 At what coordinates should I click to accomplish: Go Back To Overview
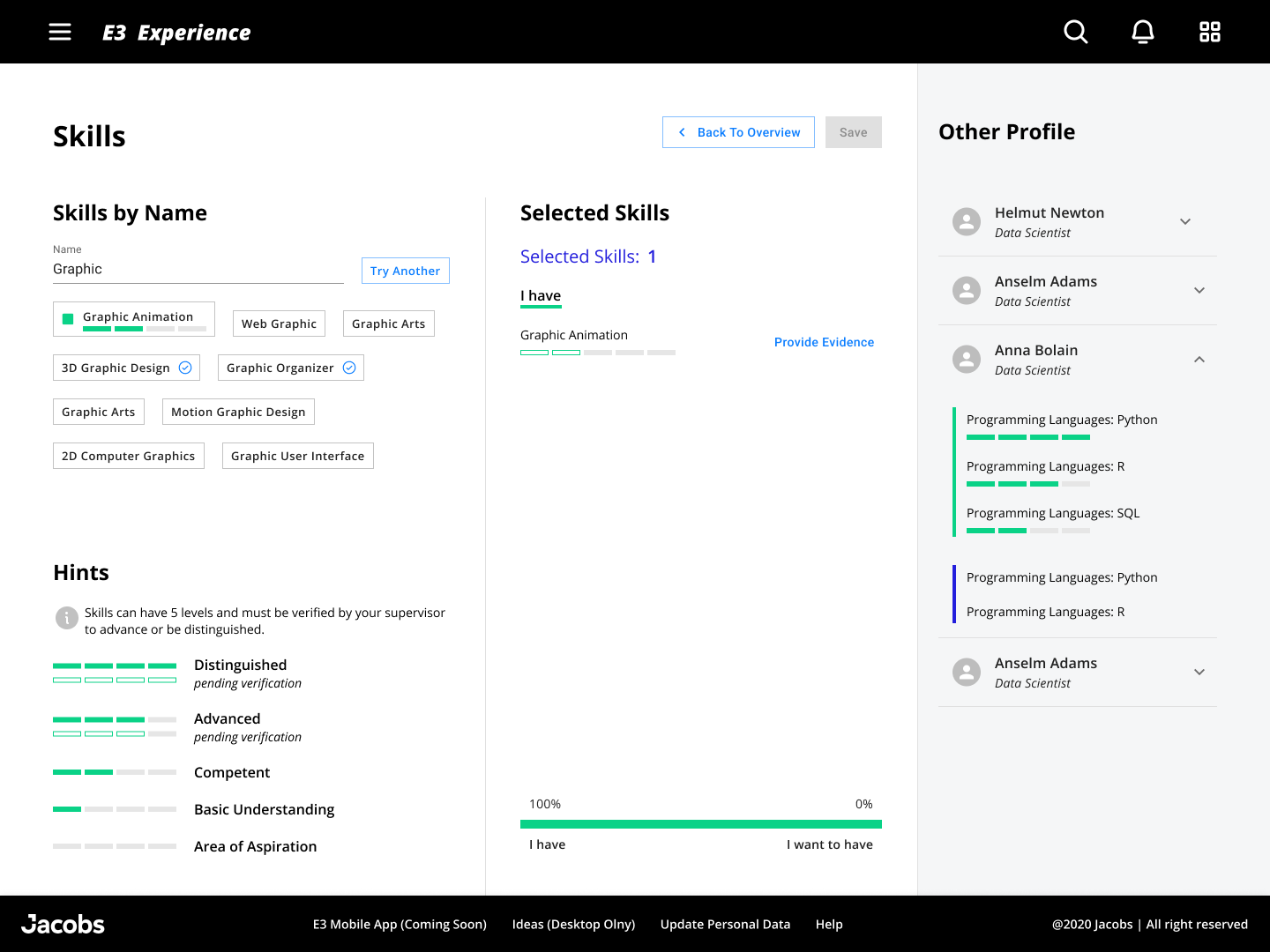point(738,132)
